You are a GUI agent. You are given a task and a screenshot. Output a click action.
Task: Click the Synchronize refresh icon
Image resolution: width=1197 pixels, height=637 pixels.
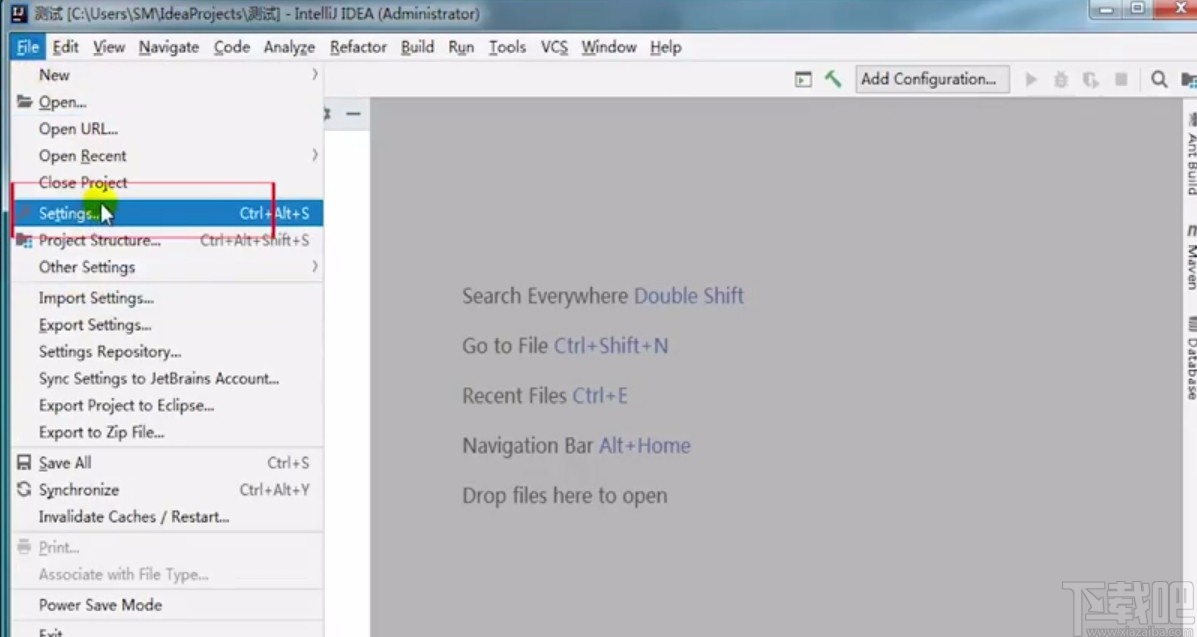[x=23, y=490]
